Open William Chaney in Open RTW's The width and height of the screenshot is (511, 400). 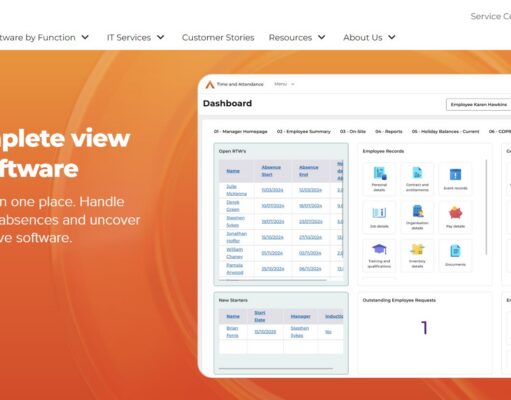235,253
